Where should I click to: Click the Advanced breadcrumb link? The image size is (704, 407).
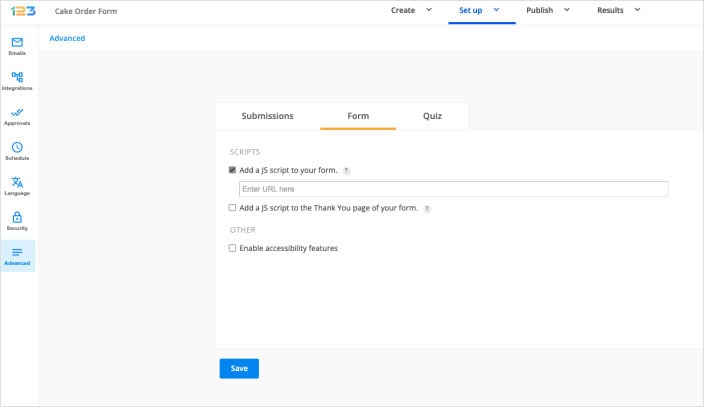point(67,38)
